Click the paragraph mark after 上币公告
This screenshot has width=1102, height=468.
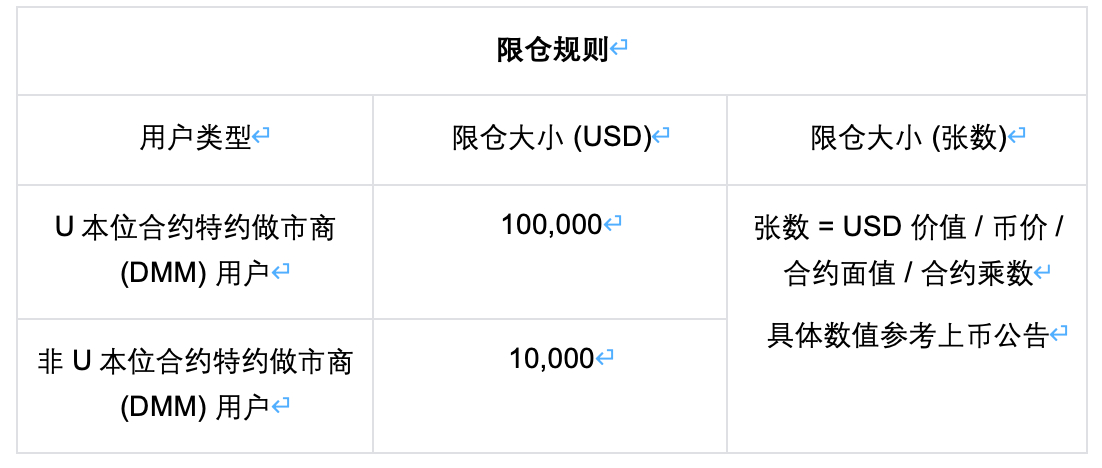(x=1058, y=332)
